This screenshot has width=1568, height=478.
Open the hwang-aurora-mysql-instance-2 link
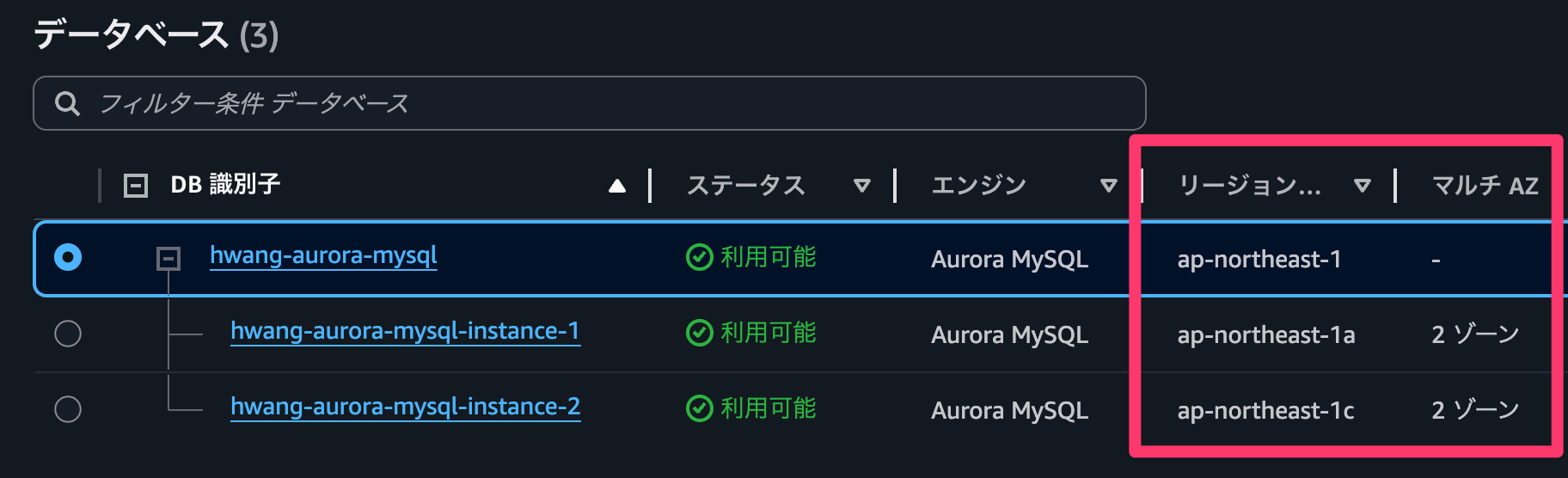[405, 407]
